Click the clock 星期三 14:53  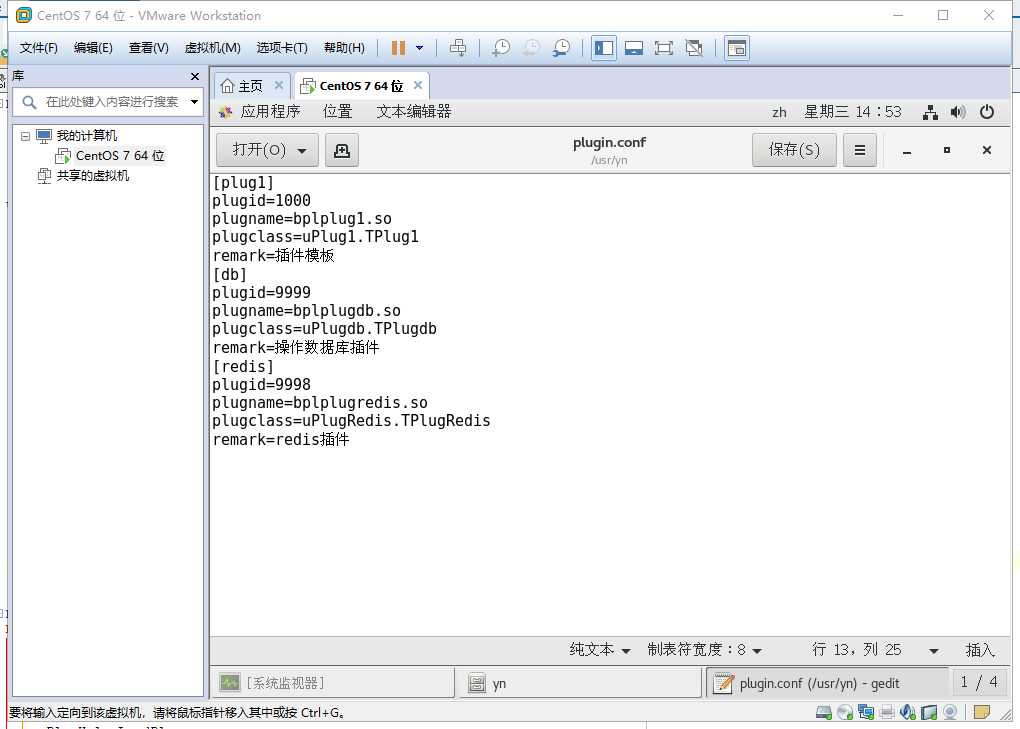[x=853, y=112]
